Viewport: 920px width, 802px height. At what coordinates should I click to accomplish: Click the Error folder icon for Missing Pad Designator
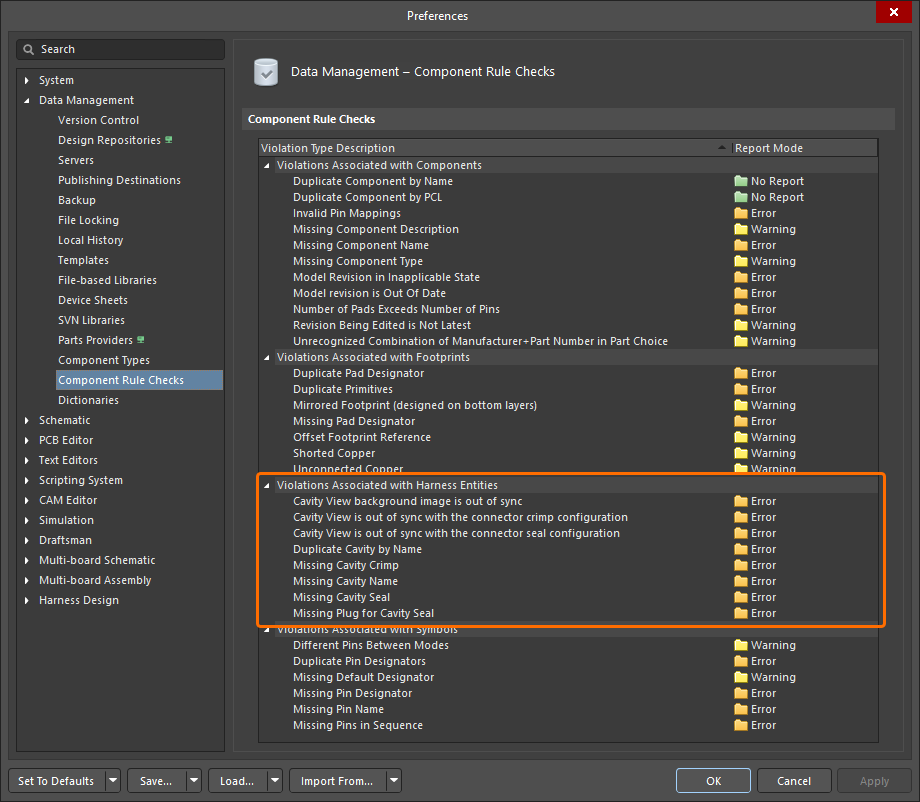[741, 421]
